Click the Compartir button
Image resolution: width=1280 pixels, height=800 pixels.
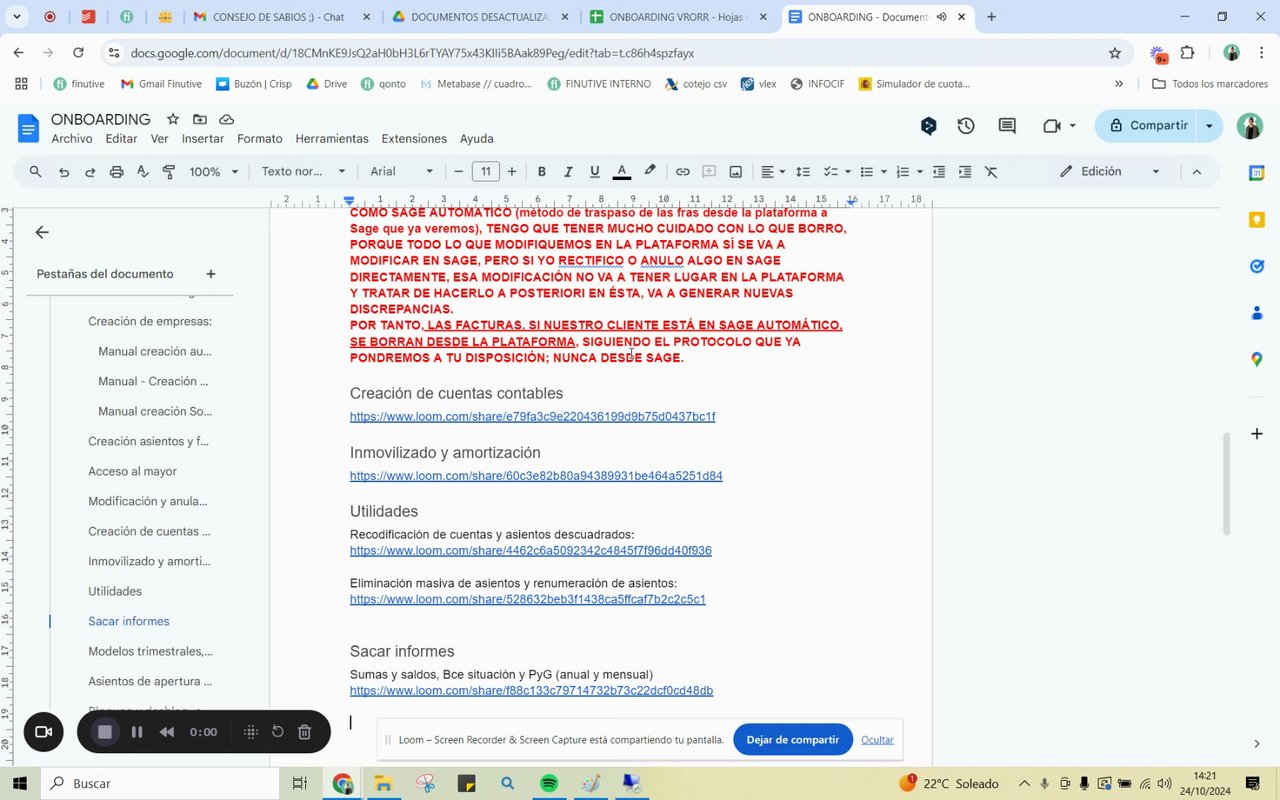tap(1148, 126)
